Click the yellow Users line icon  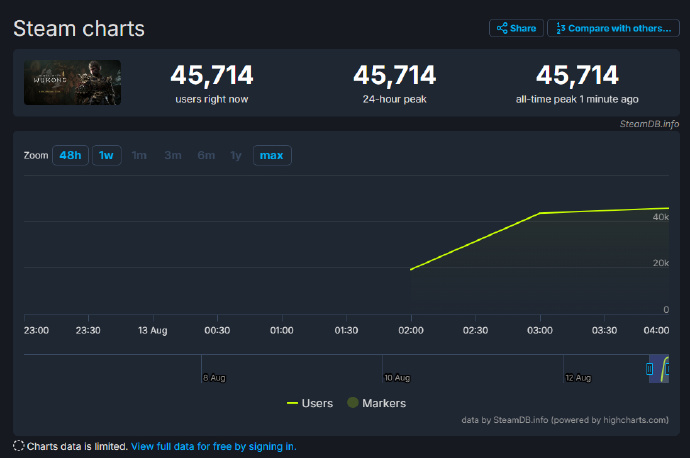click(292, 403)
